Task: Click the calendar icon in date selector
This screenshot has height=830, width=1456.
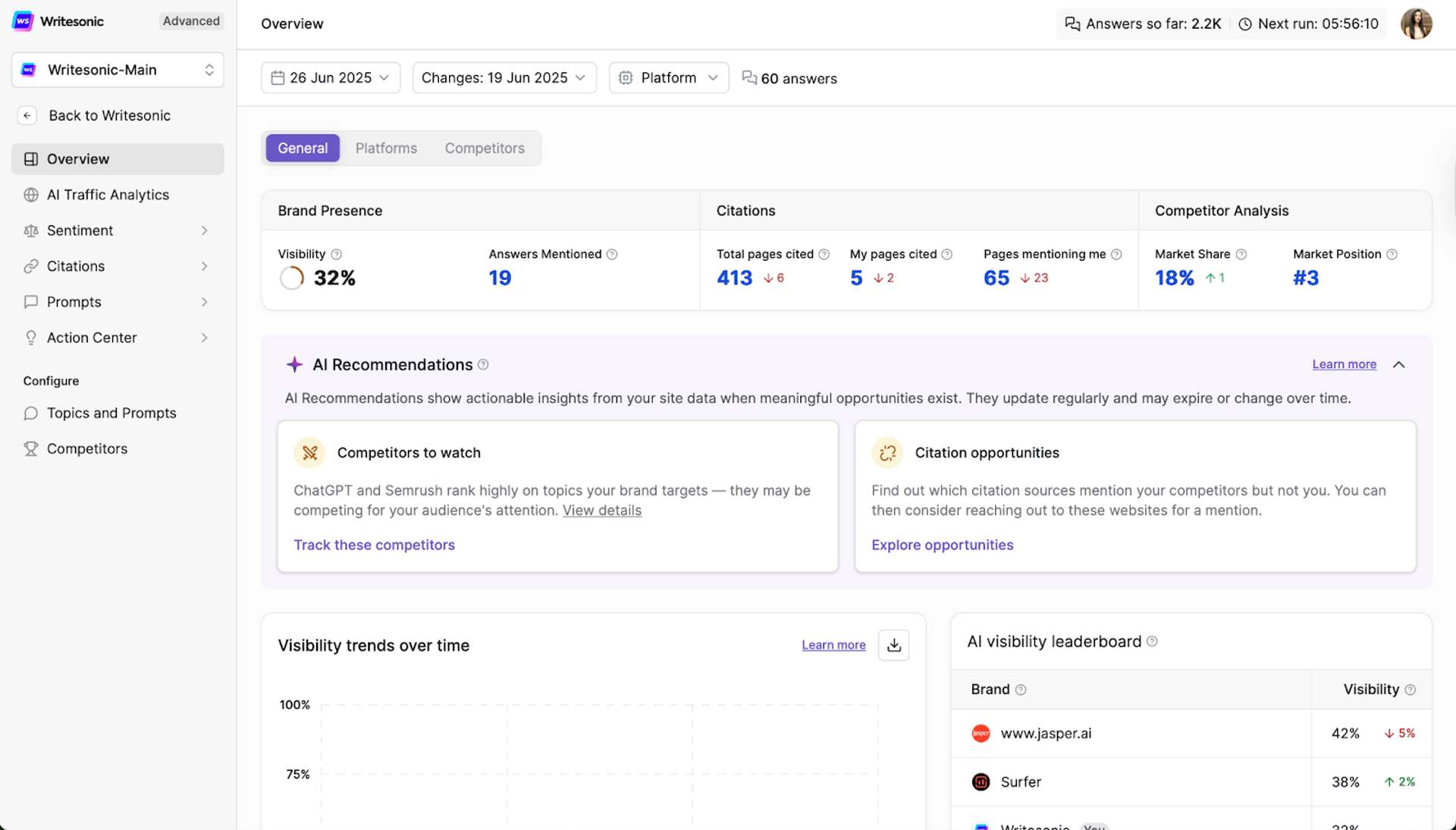Action: tap(278, 77)
